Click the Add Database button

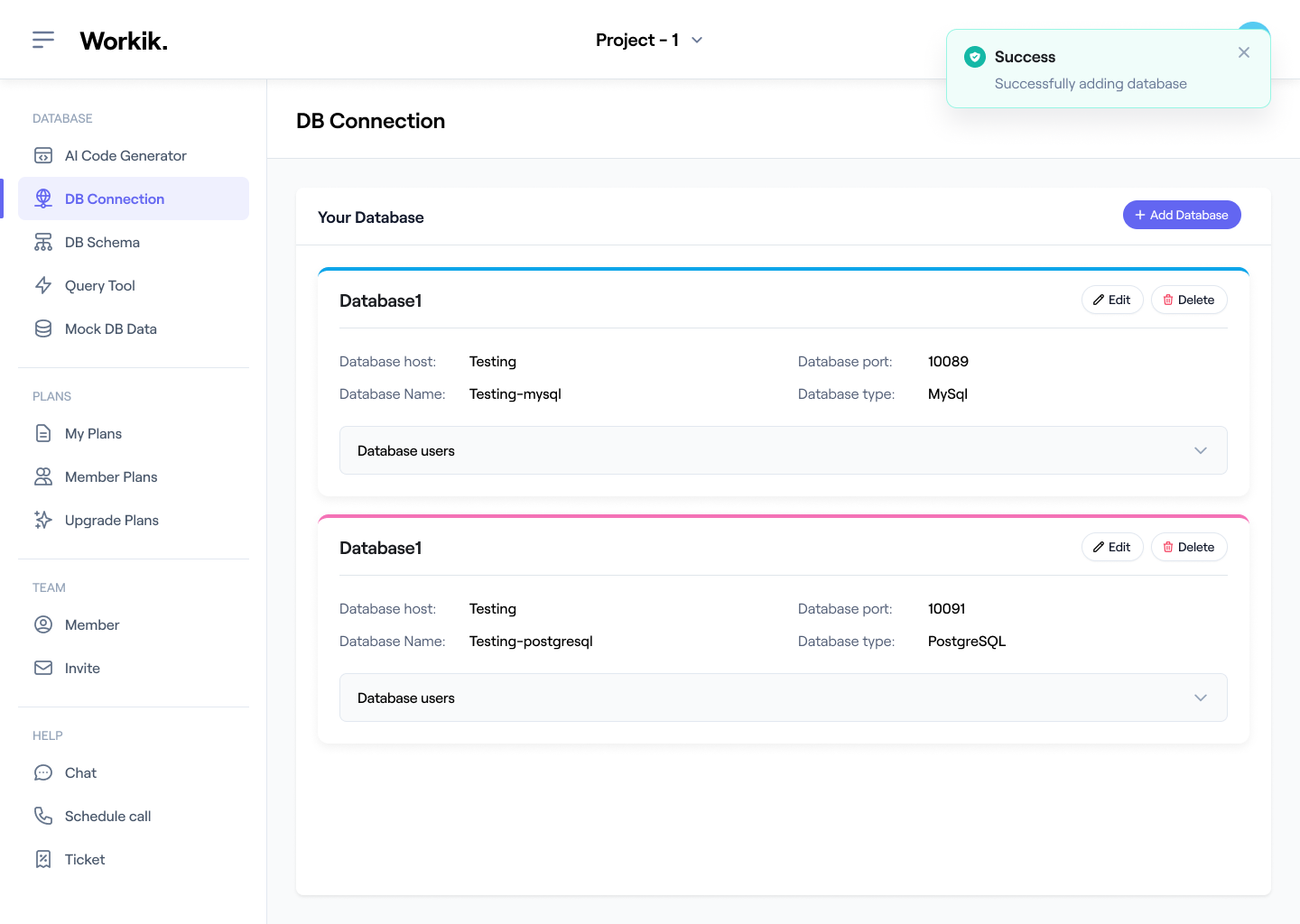(x=1182, y=215)
